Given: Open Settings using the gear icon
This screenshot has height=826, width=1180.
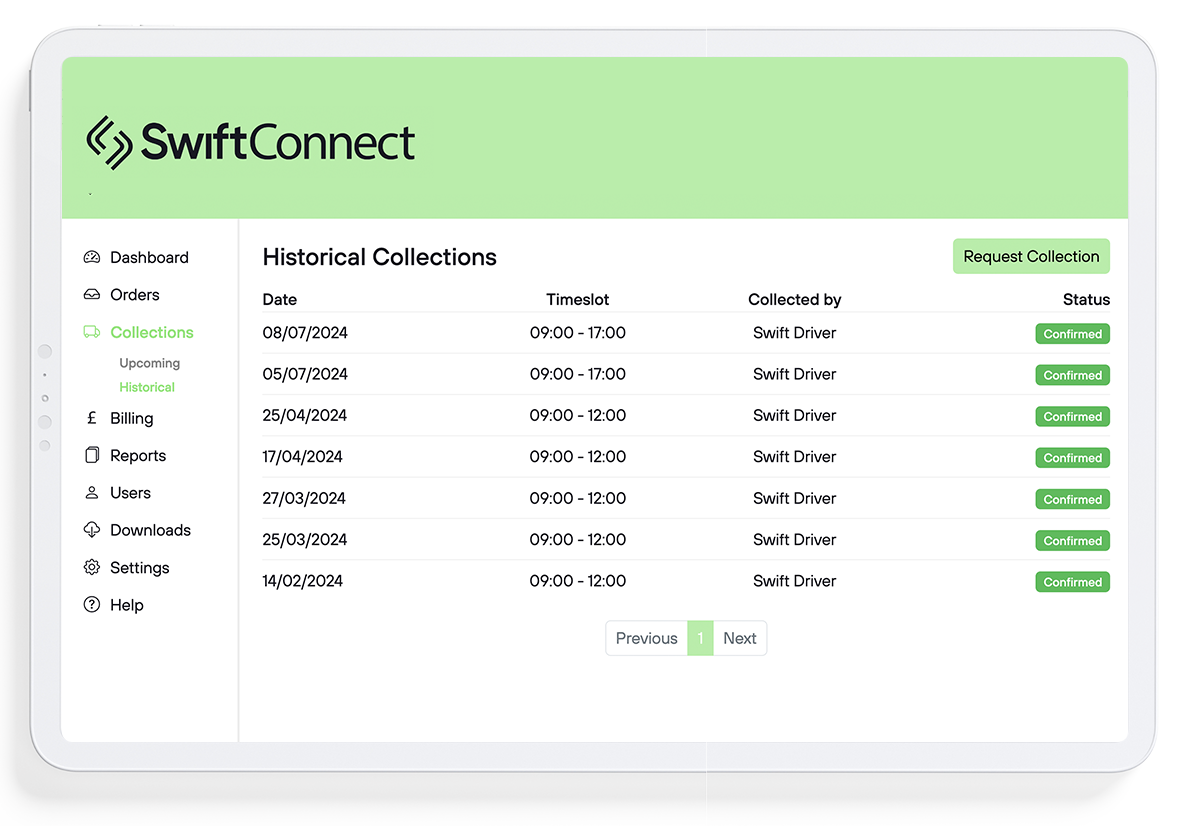Looking at the screenshot, I should click(92, 567).
